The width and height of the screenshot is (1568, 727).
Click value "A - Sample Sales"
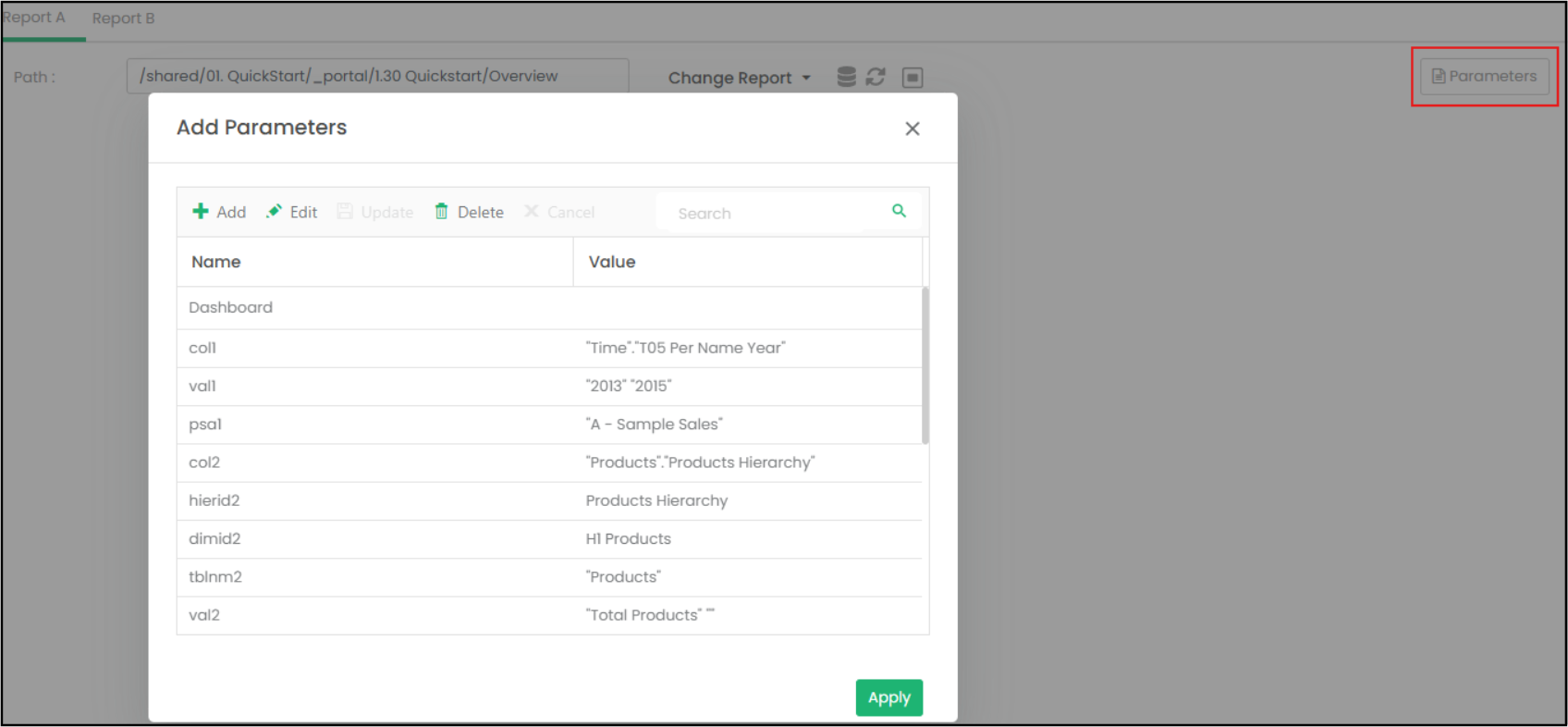coord(654,424)
